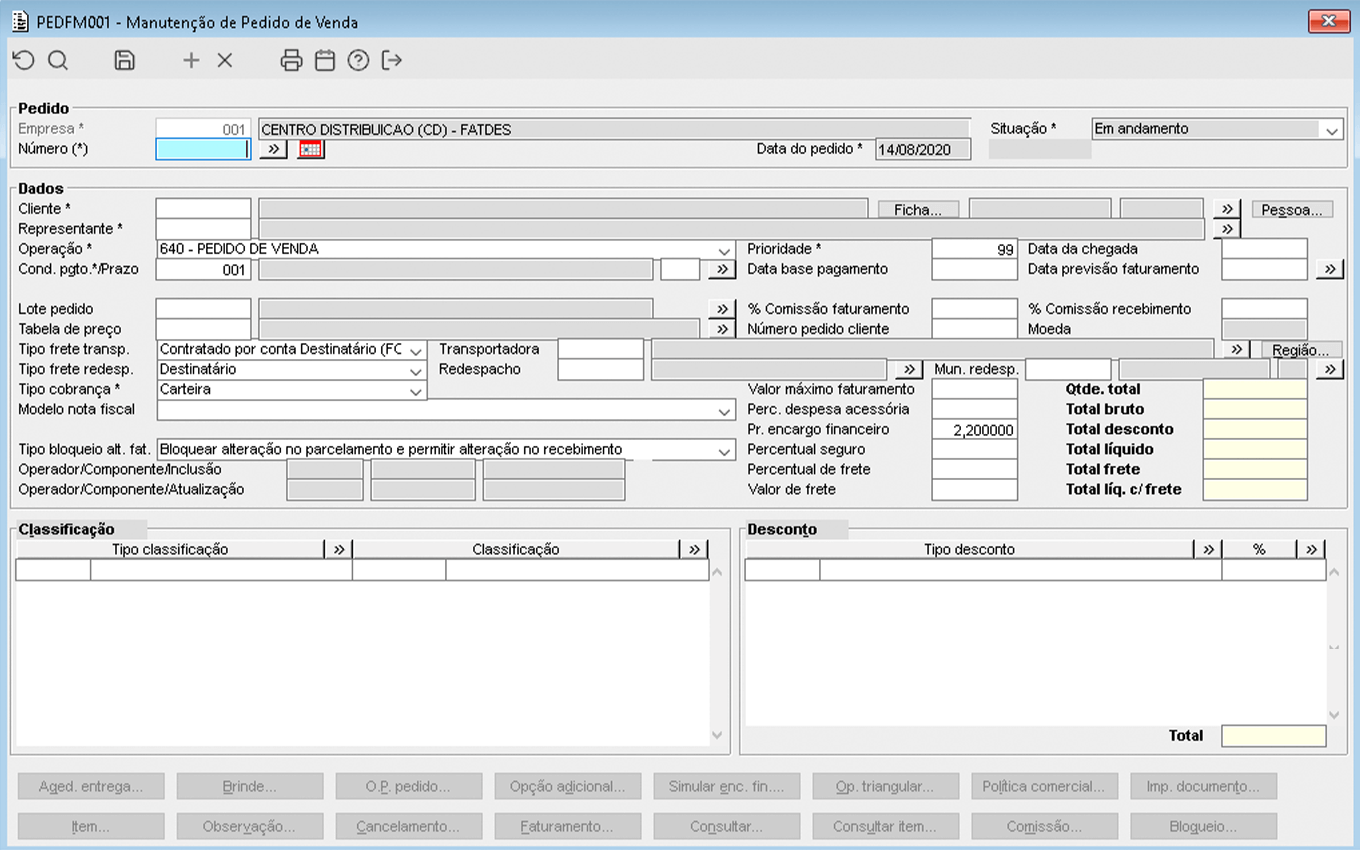Click the exit door icon in the toolbar

click(392, 61)
